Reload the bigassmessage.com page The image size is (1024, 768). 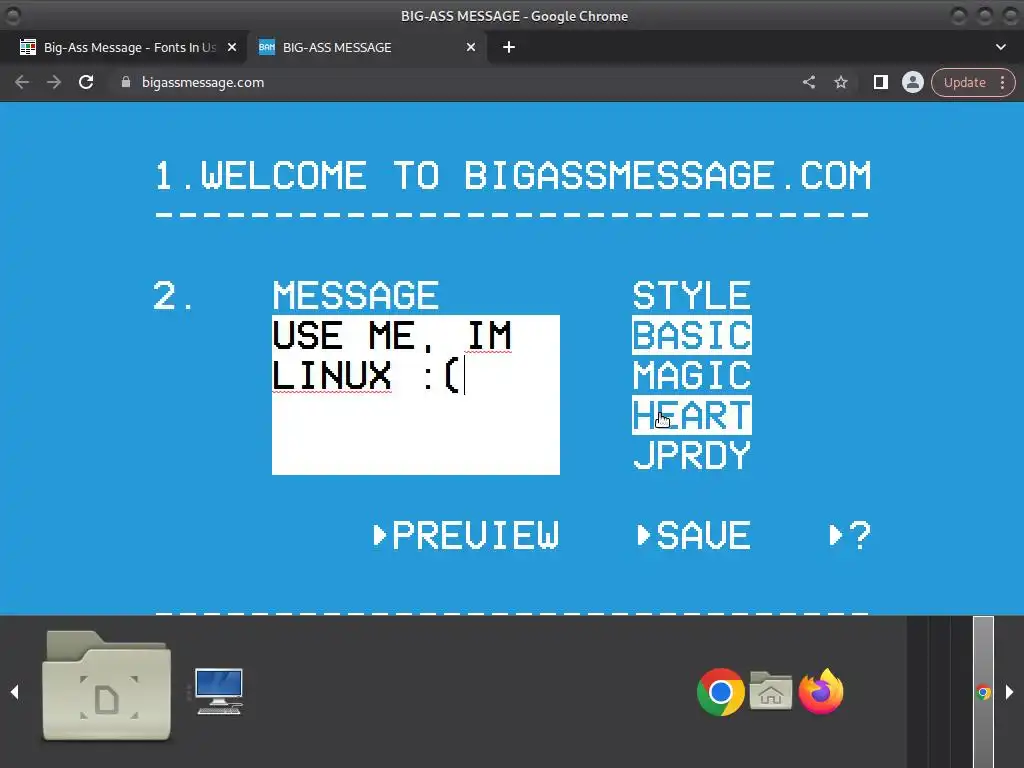(x=86, y=82)
